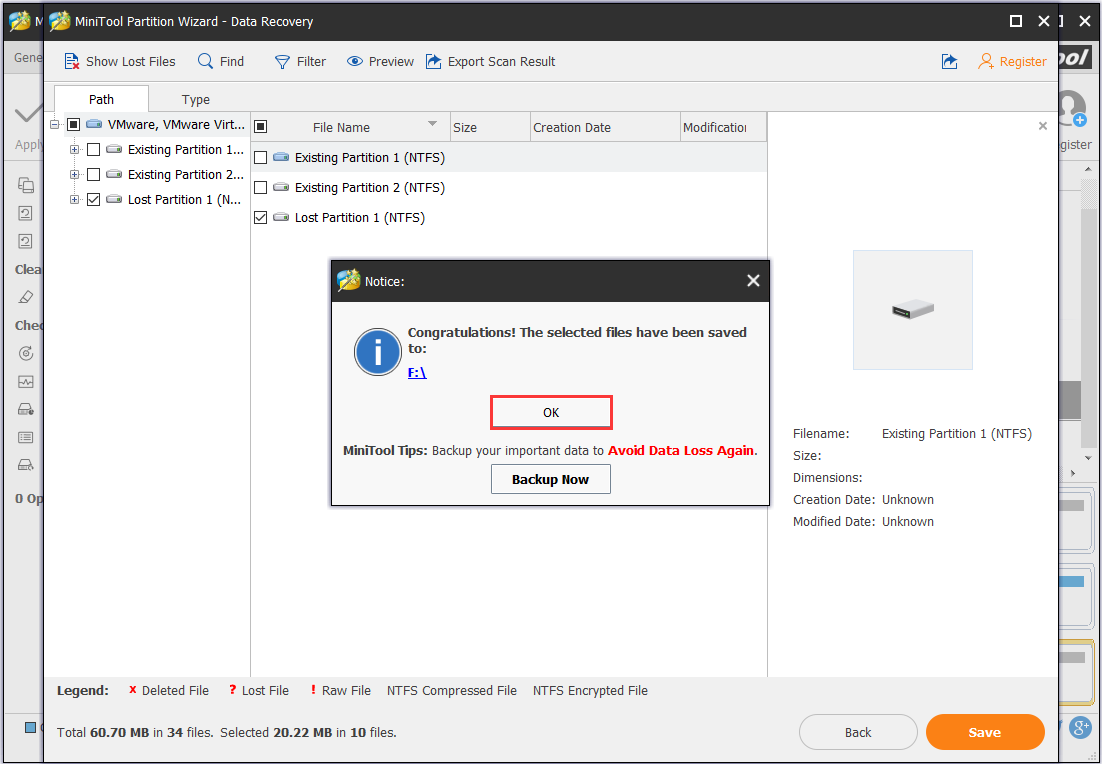
Task: Close the Notice dialog
Action: [x=753, y=280]
